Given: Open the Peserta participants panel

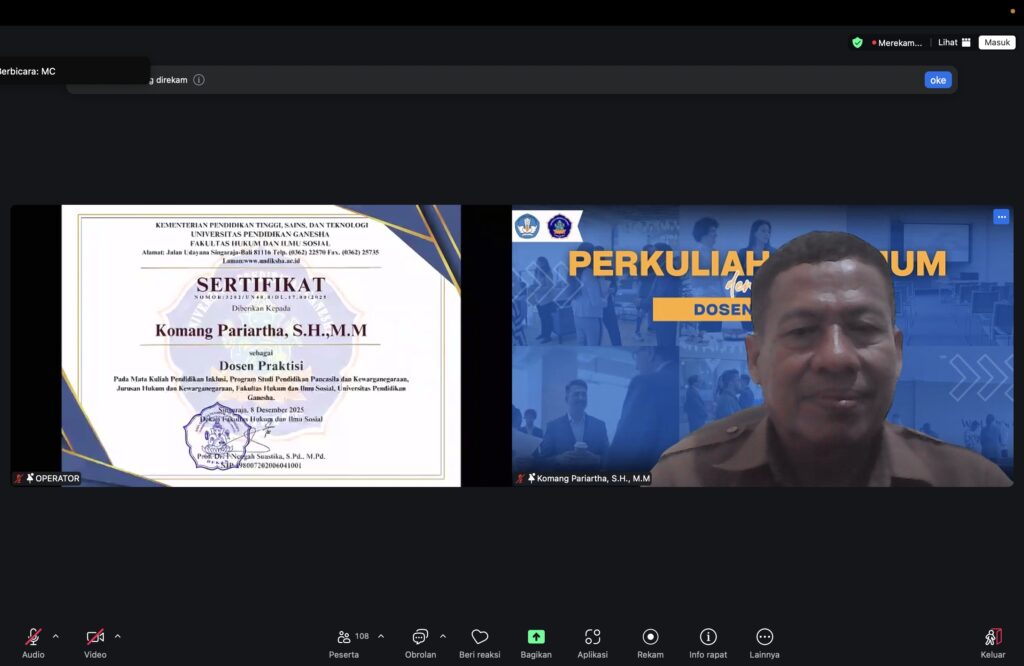Looking at the screenshot, I should (x=344, y=637).
